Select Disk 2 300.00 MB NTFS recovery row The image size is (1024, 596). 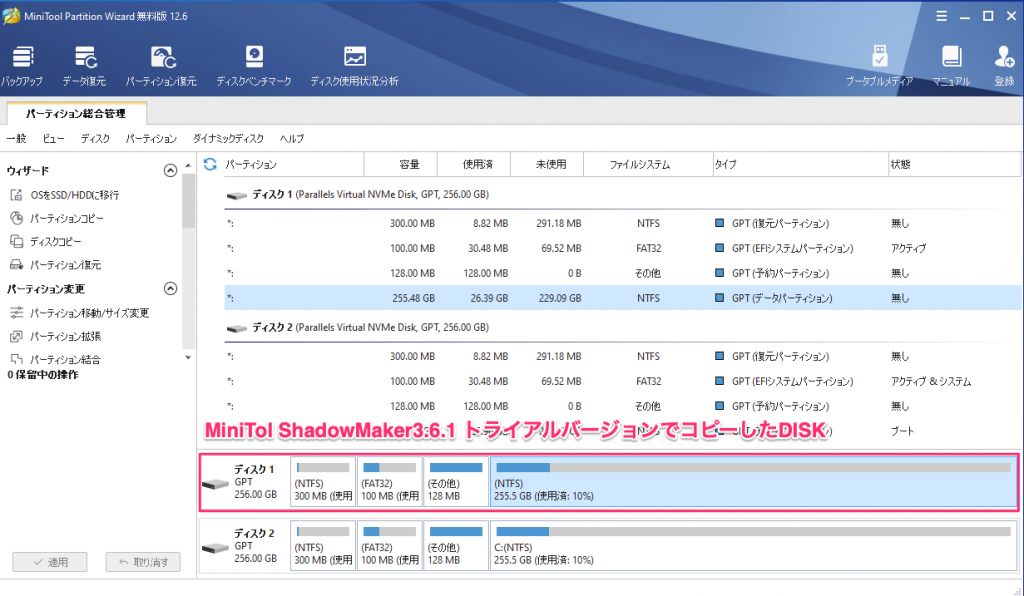[x=622, y=356]
